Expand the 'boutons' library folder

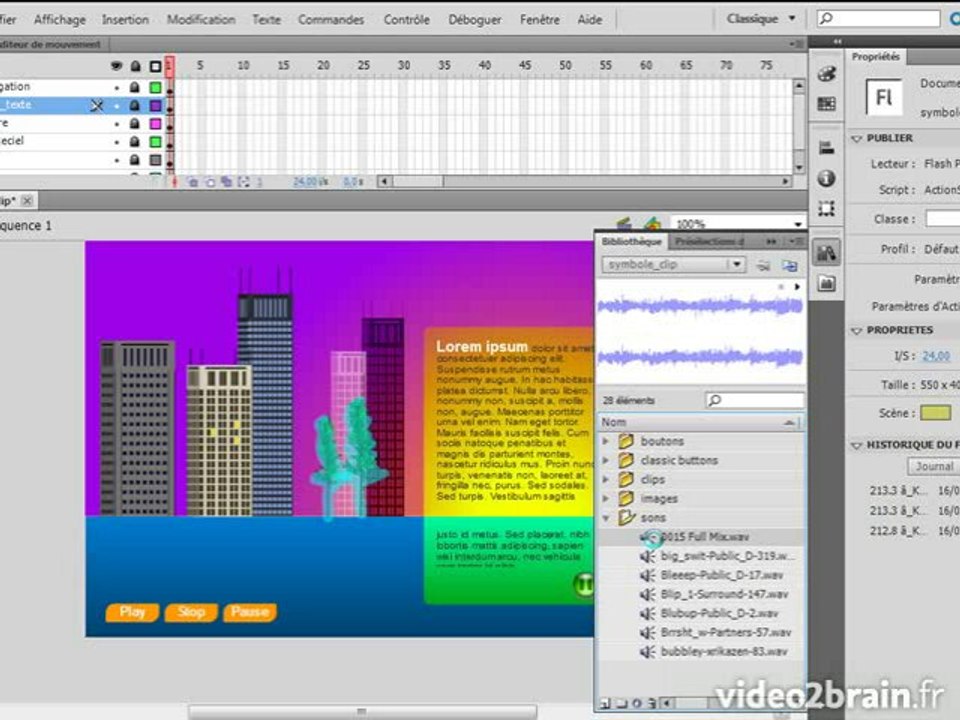pyautogui.click(x=606, y=441)
